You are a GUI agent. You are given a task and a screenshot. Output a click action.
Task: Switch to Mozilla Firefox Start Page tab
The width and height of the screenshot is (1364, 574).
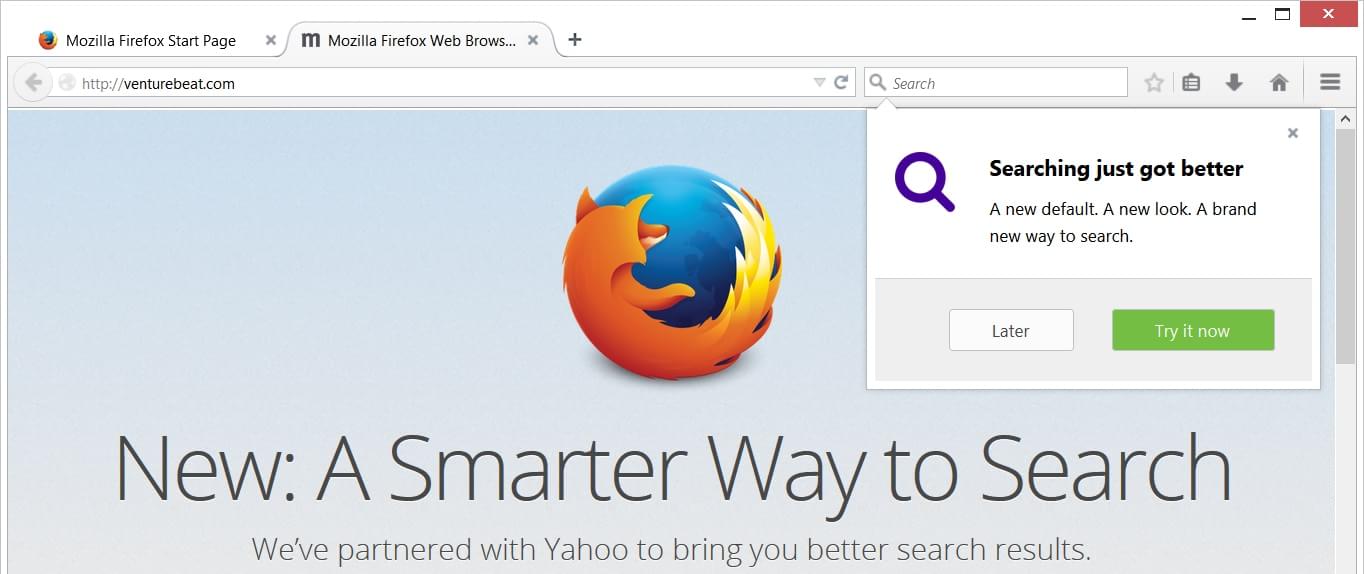[x=150, y=41]
